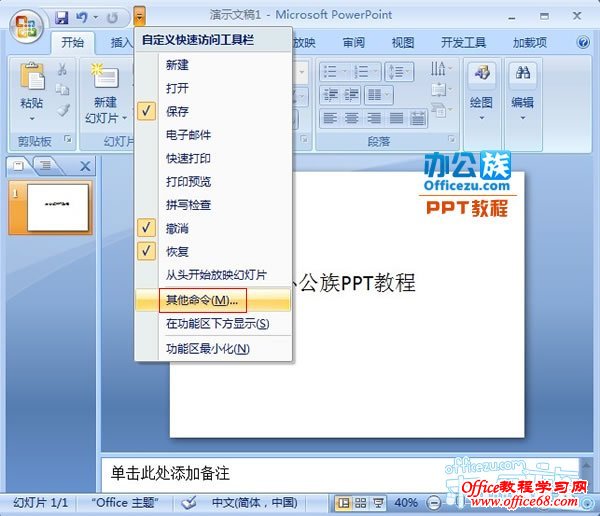
Task: Apply bullet list formatting
Action: (x=330, y=72)
